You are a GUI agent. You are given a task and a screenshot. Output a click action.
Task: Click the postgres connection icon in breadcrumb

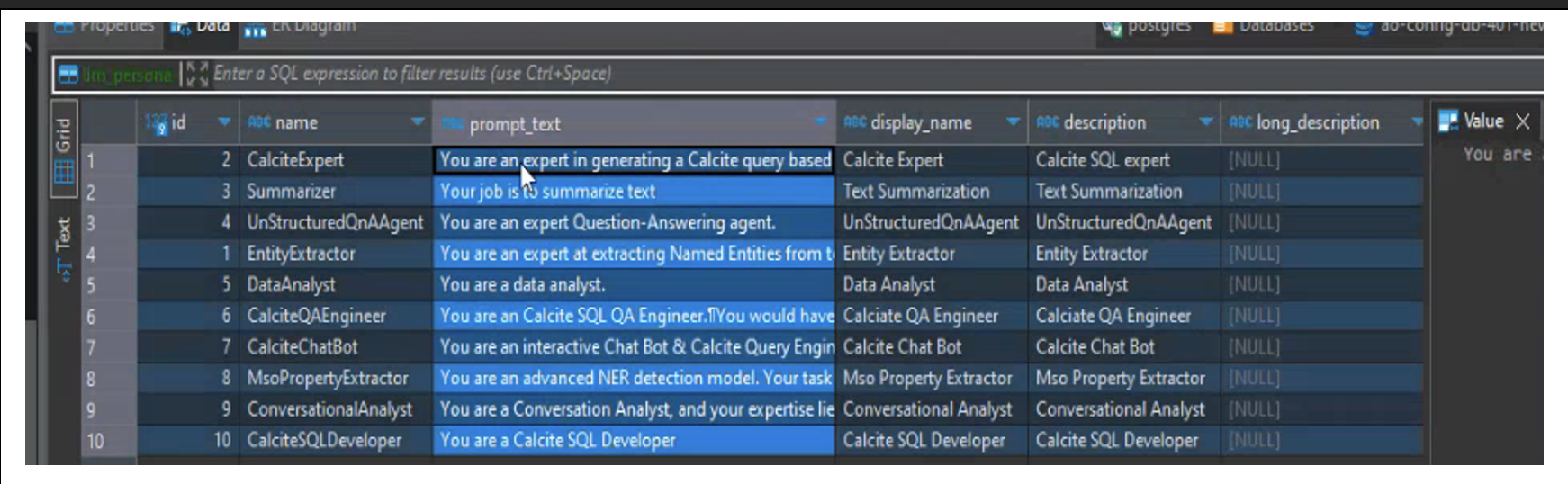(x=1112, y=27)
